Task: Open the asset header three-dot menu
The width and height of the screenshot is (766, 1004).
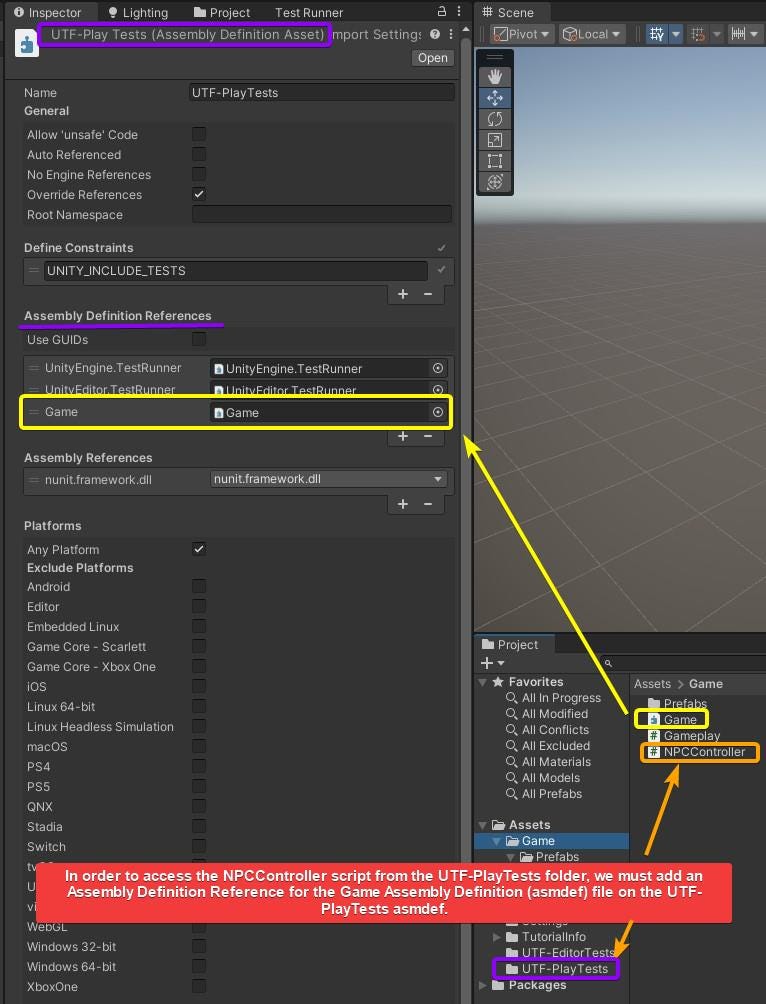Action: tap(451, 34)
